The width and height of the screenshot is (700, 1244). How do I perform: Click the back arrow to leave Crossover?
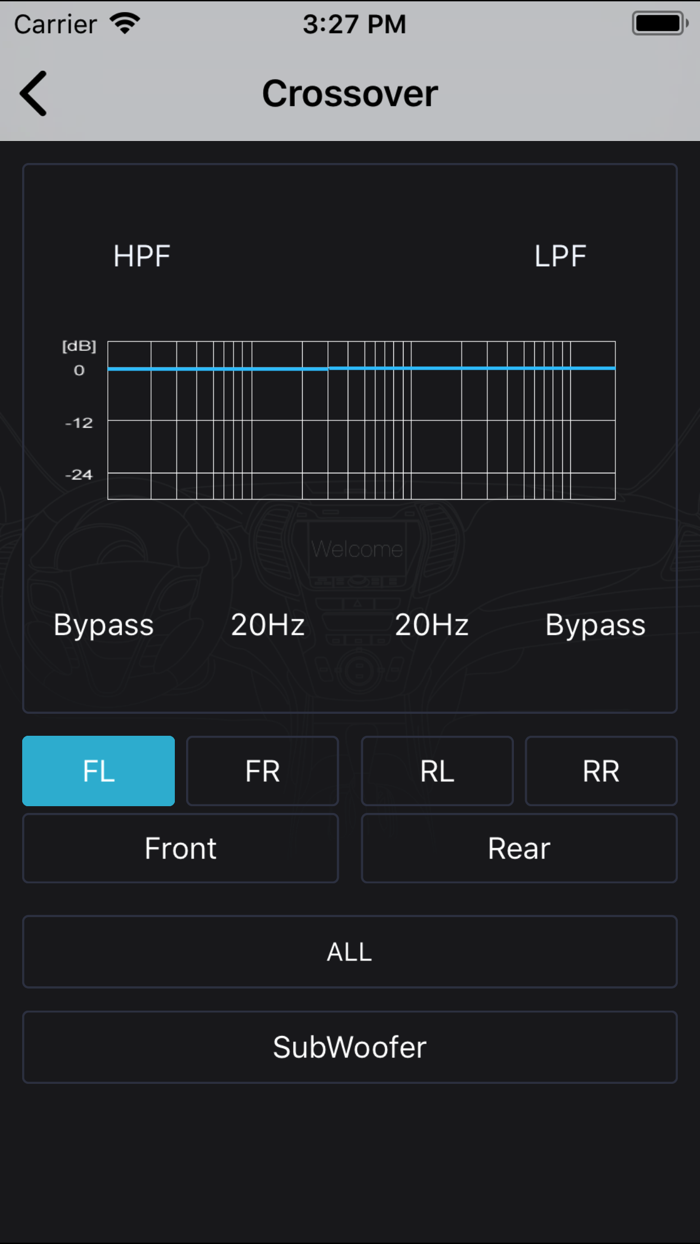(x=33, y=92)
